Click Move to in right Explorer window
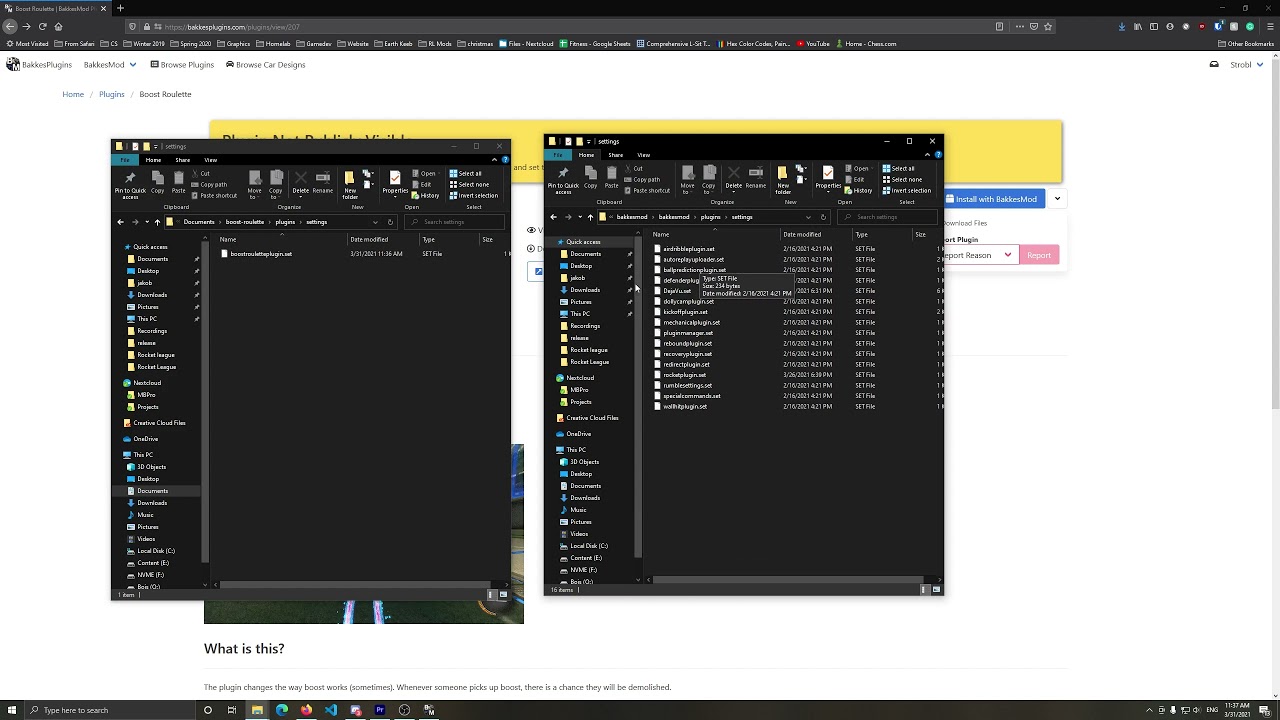Image resolution: width=1280 pixels, height=720 pixels. (x=687, y=180)
